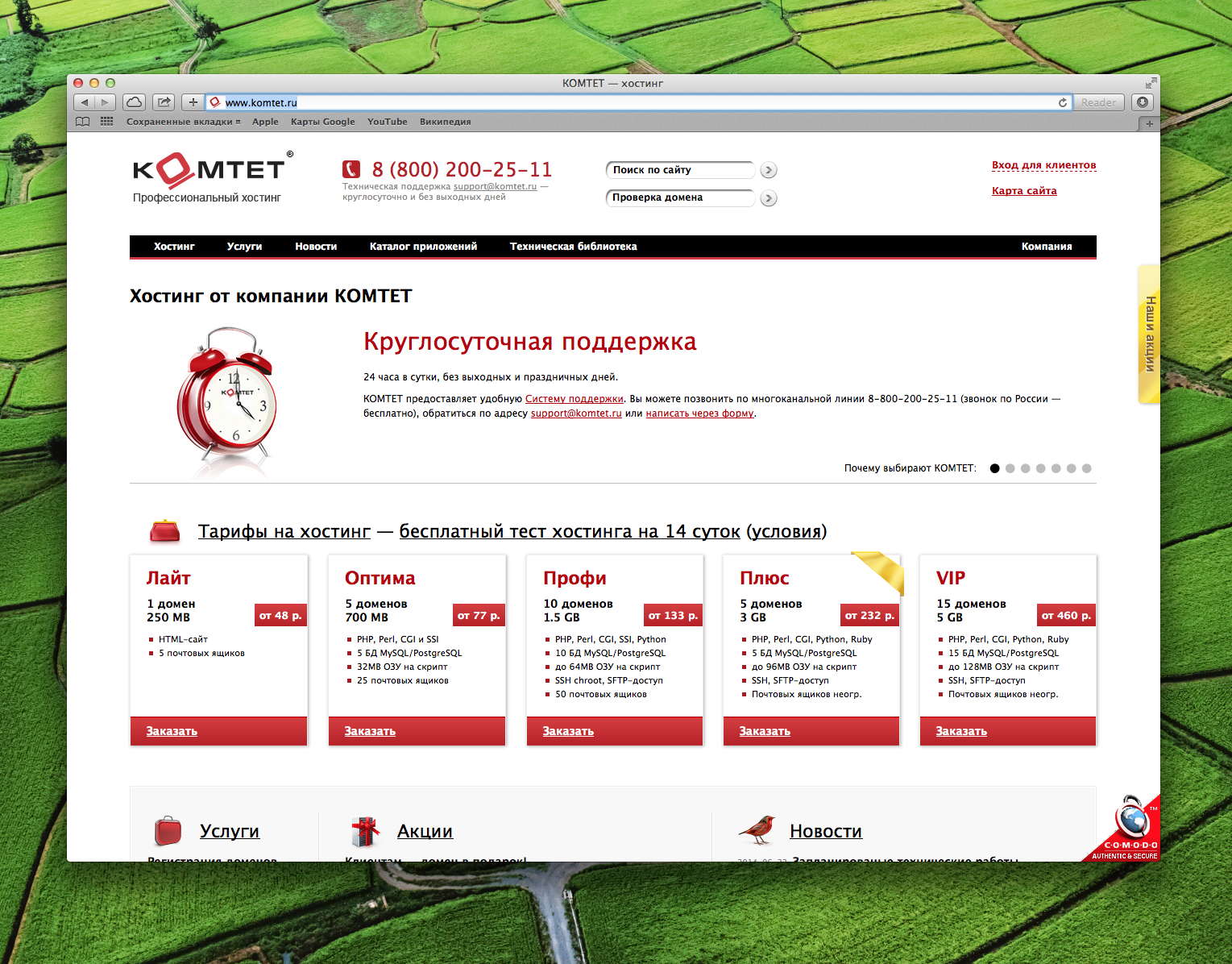Select the fourth carousel dot
Viewport: 1232px width, 964px height.
(x=1040, y=468)
